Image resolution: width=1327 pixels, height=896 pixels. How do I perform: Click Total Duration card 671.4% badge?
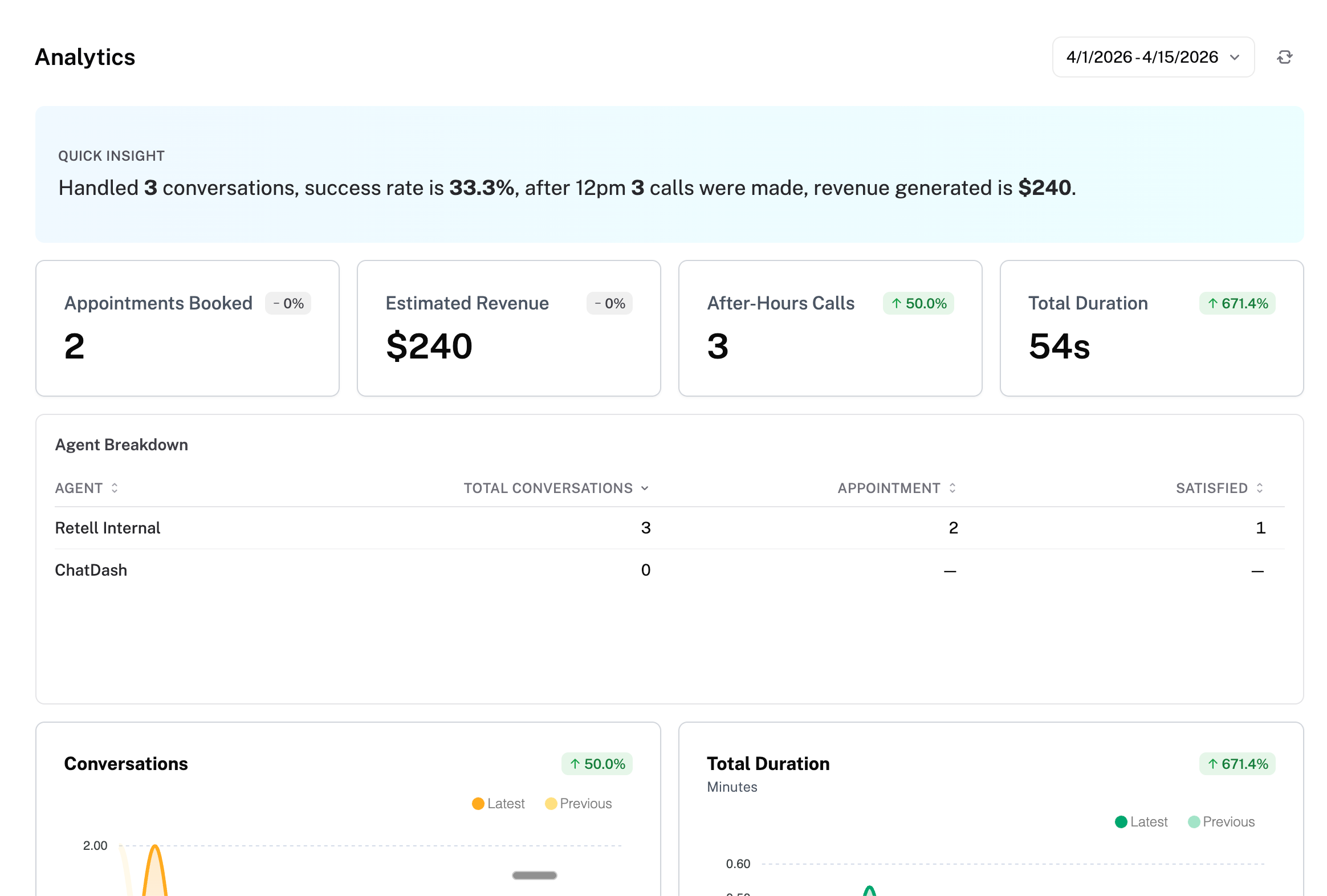click(1237, 303)
